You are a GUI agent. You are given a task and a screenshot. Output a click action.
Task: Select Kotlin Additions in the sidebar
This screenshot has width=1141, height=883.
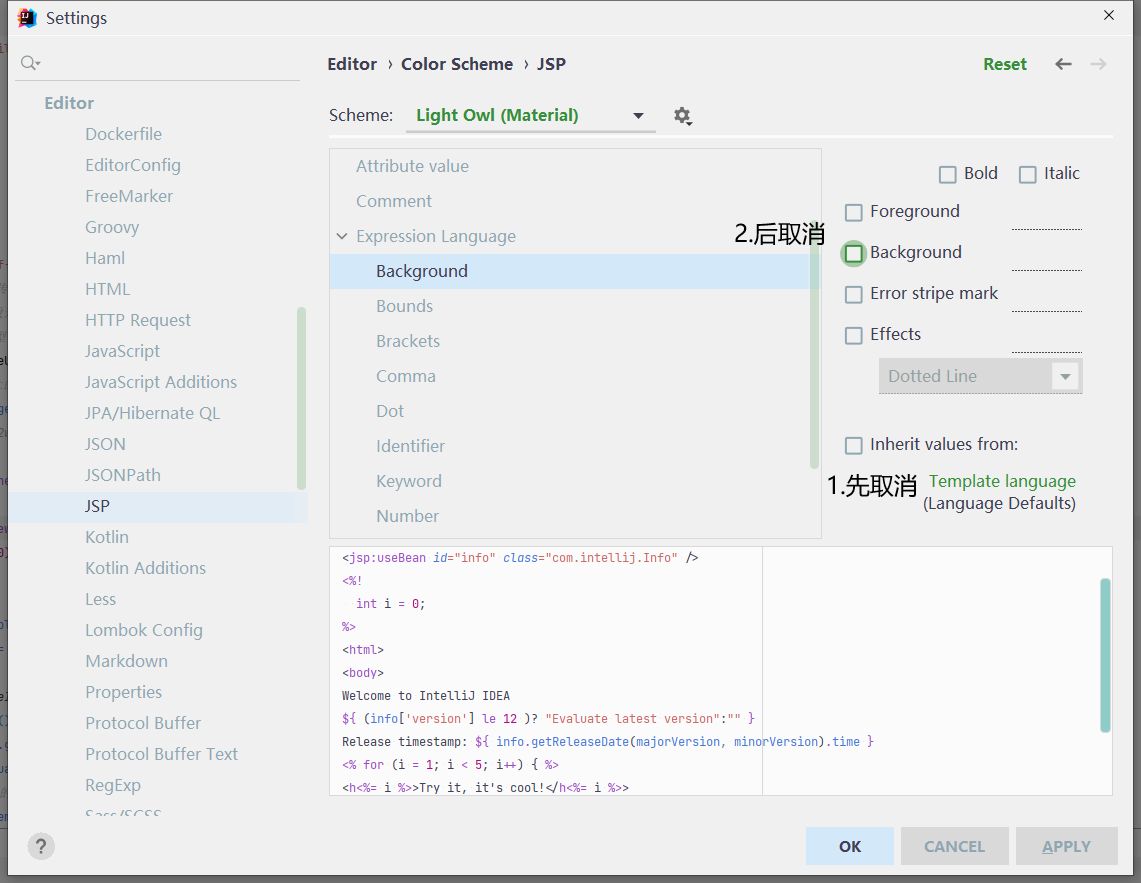coord(146,568)
